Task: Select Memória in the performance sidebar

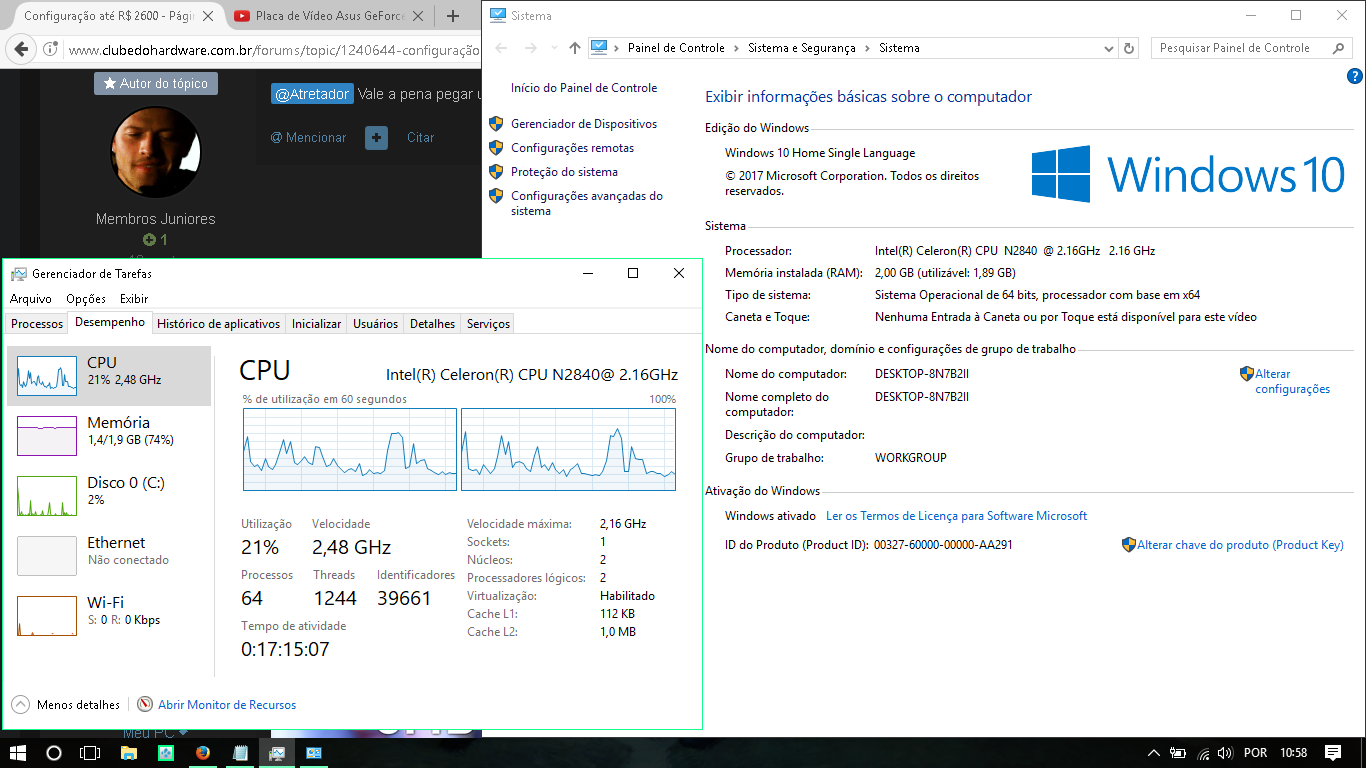Action: [109, 436]
